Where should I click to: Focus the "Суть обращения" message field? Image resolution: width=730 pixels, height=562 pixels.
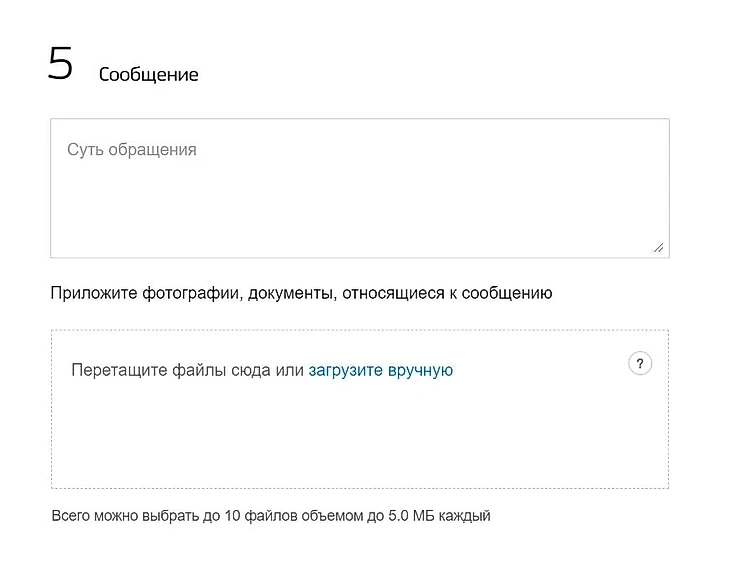click(360, 188)
